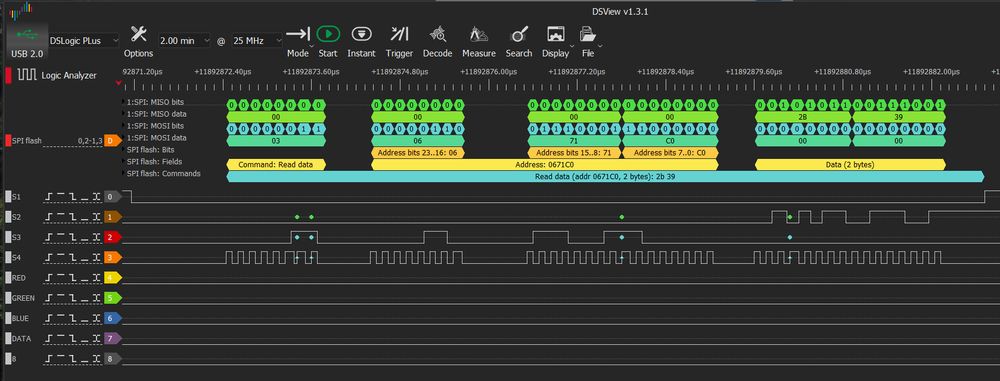Select 'Address bits 15..8: 71' annotation

pyautogui.click(x=574, y=153)
